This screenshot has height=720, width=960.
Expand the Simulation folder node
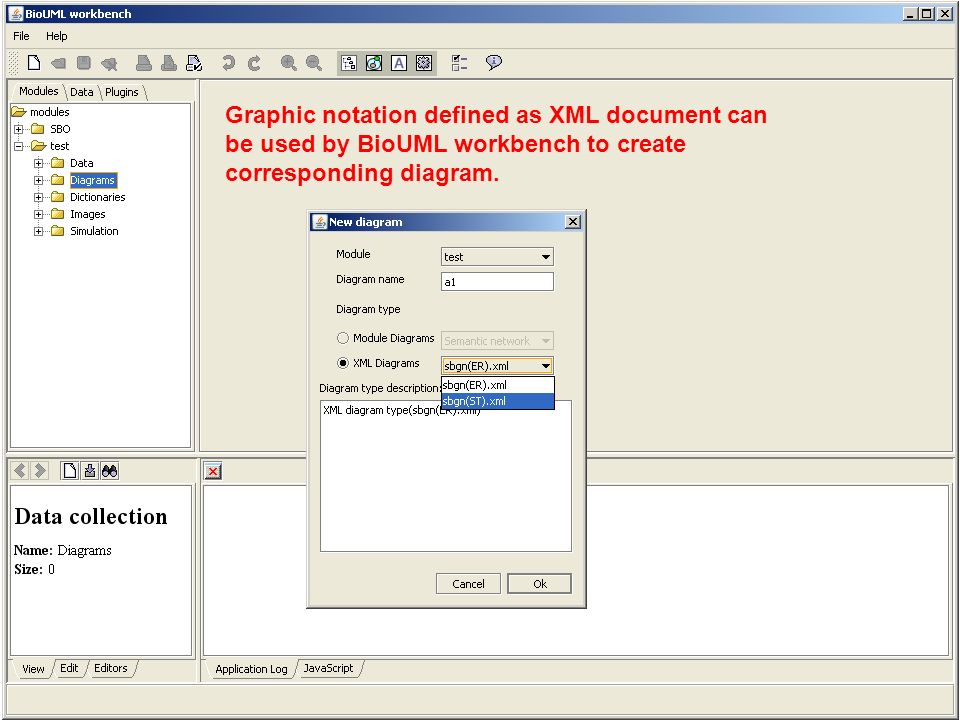coord(39,231)
